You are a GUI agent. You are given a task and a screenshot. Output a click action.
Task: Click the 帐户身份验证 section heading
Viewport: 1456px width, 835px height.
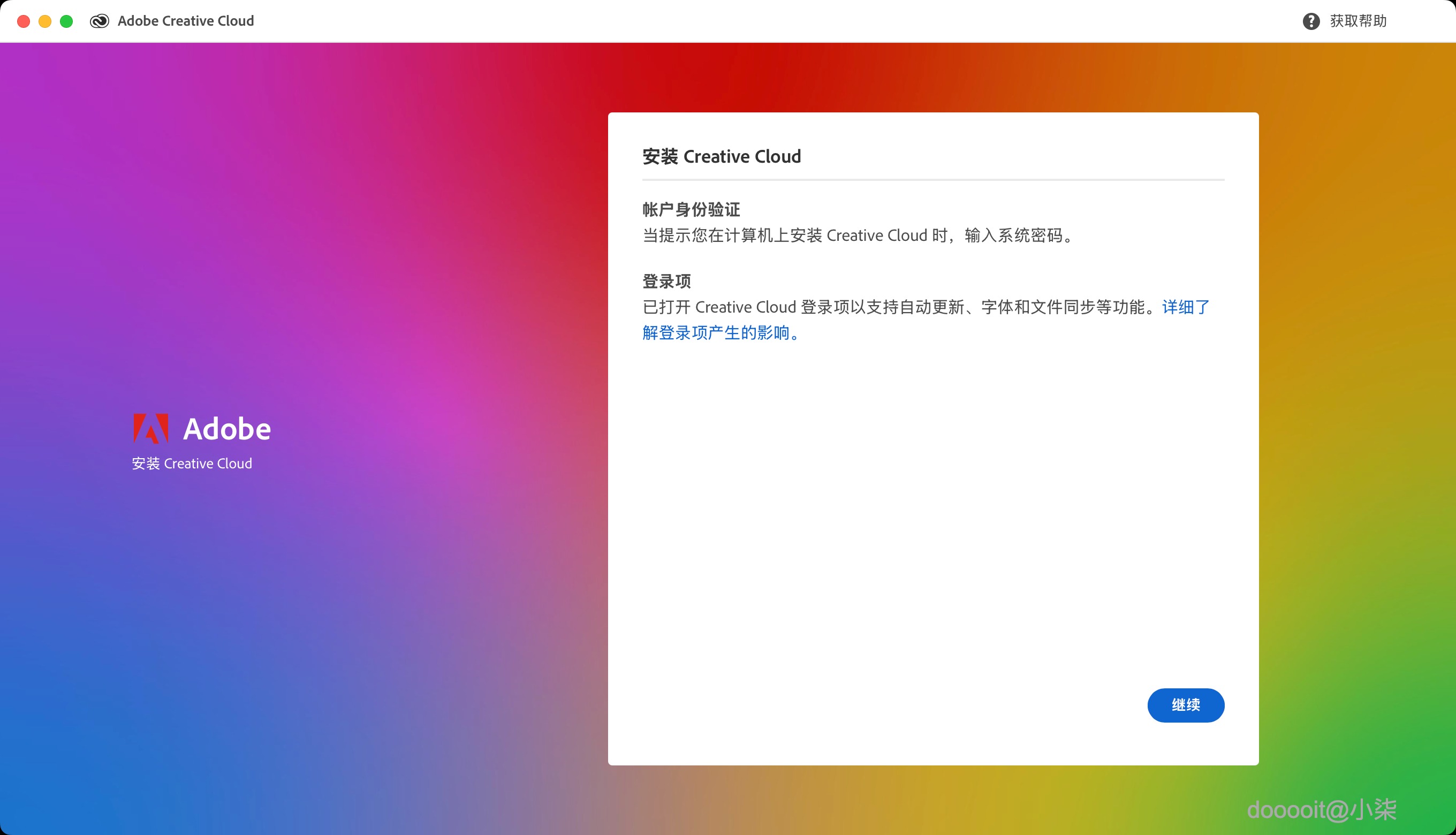[x=691, y=209]
